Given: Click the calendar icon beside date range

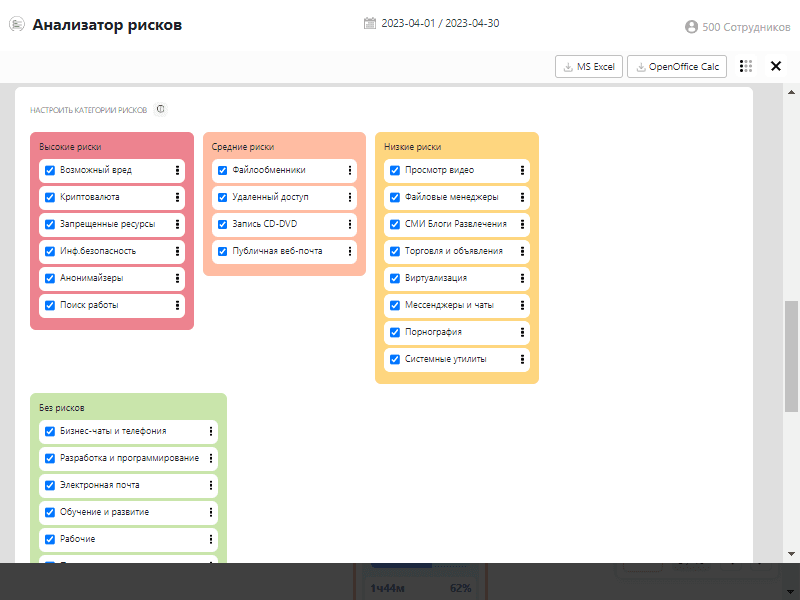Looking at the screenshot, I should click(x=370, y=23).
